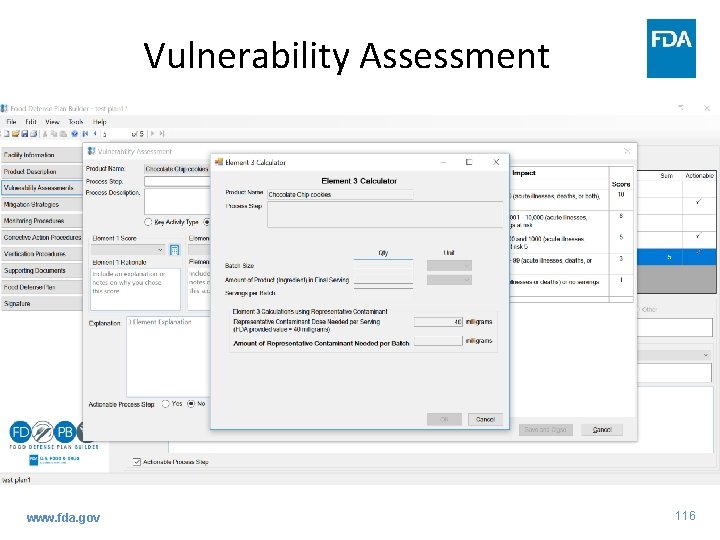Switch to the Verification Procedures tab
Screen dimensions: 720x540
click(42, 254)
